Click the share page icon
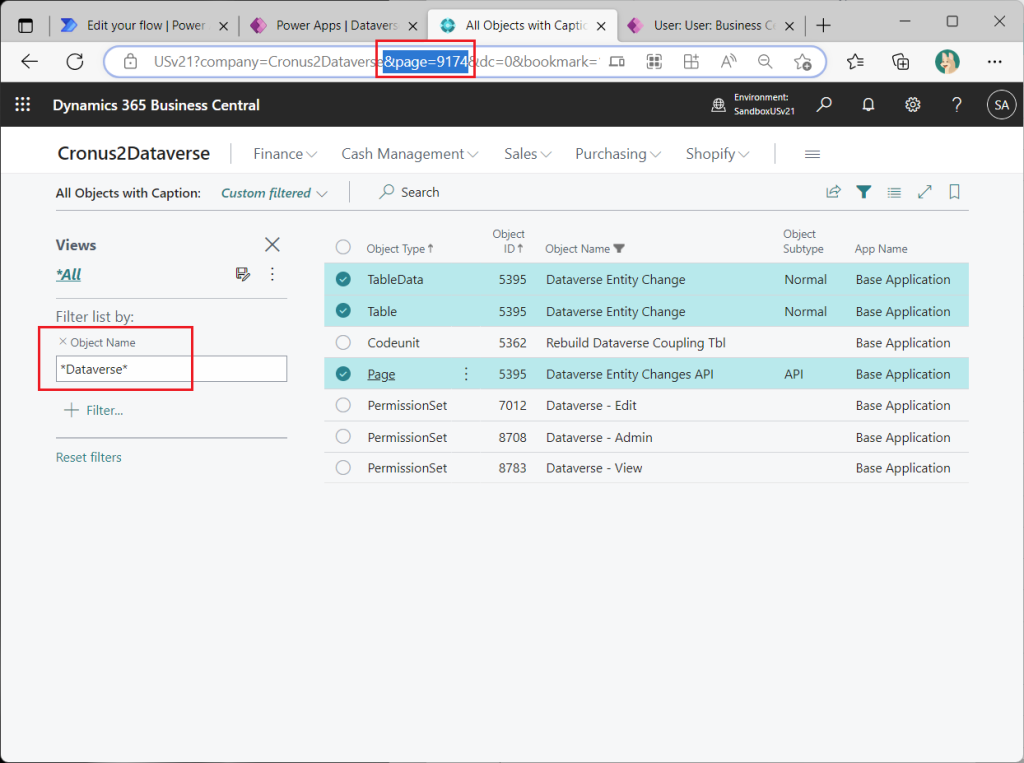The image size is (1024, 763). pyautogui.click(x=833, y=192)
